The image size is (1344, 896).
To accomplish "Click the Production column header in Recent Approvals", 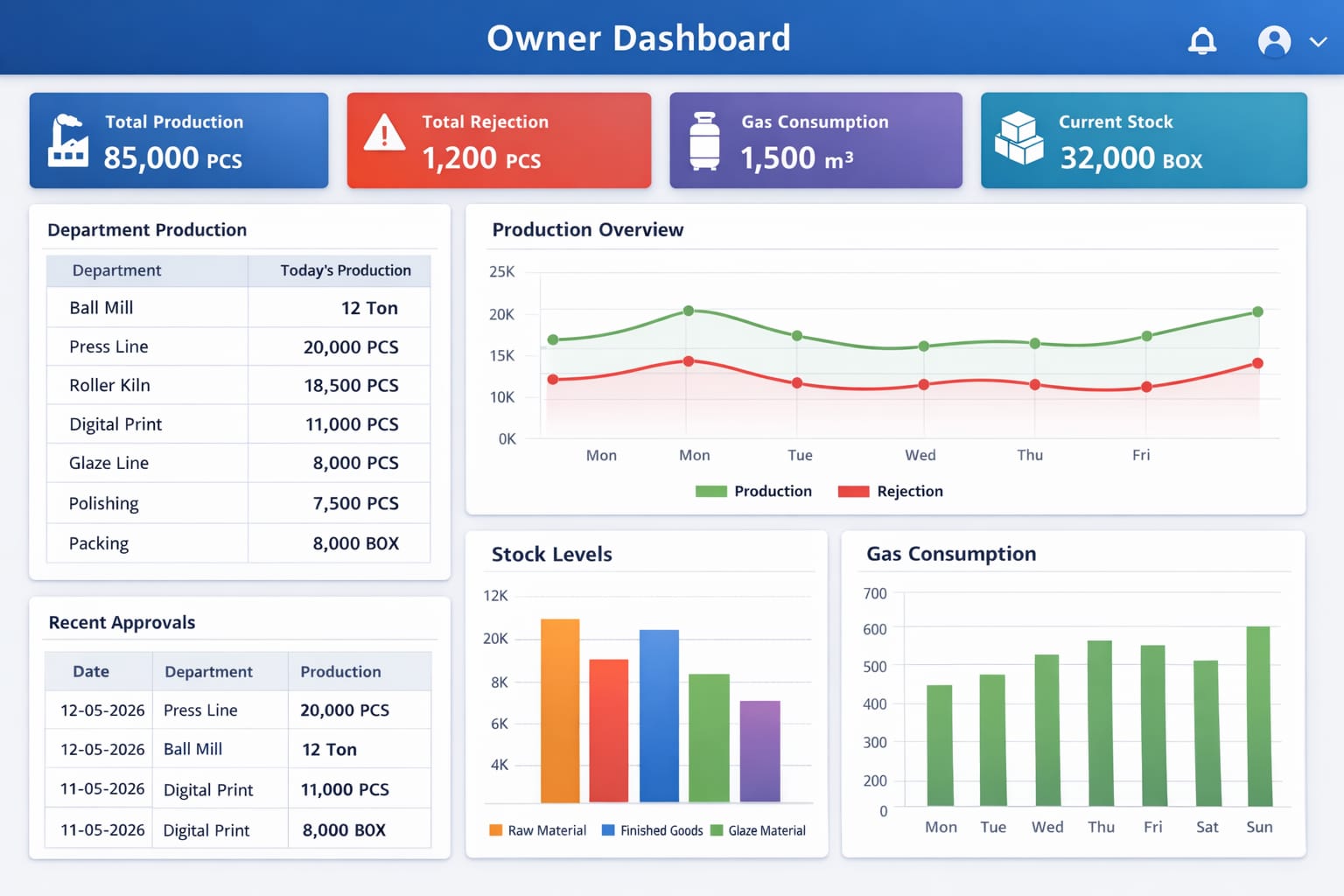I will [x=340, y=672].
